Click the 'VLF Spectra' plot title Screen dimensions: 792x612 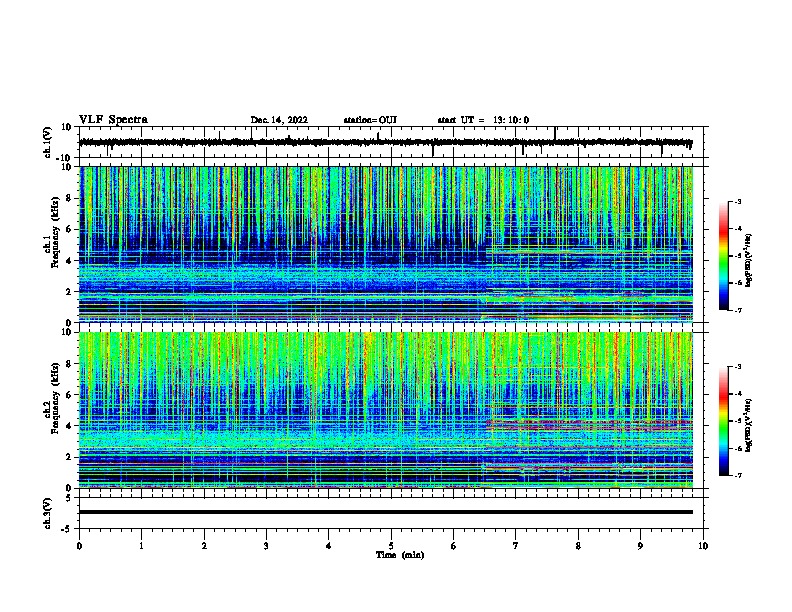click(x=113, y=120)
